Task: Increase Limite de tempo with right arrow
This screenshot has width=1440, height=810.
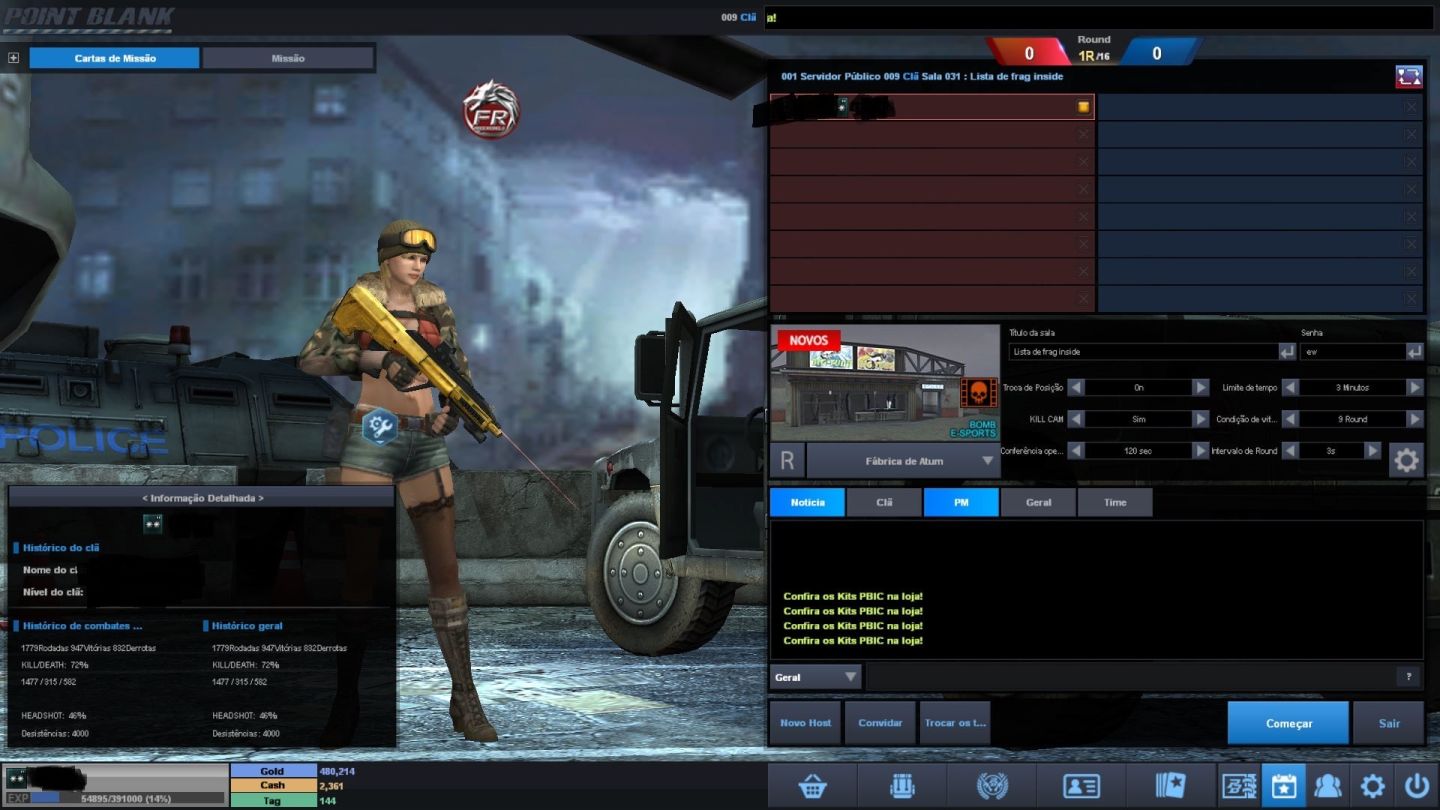Action: (1414, 387)
